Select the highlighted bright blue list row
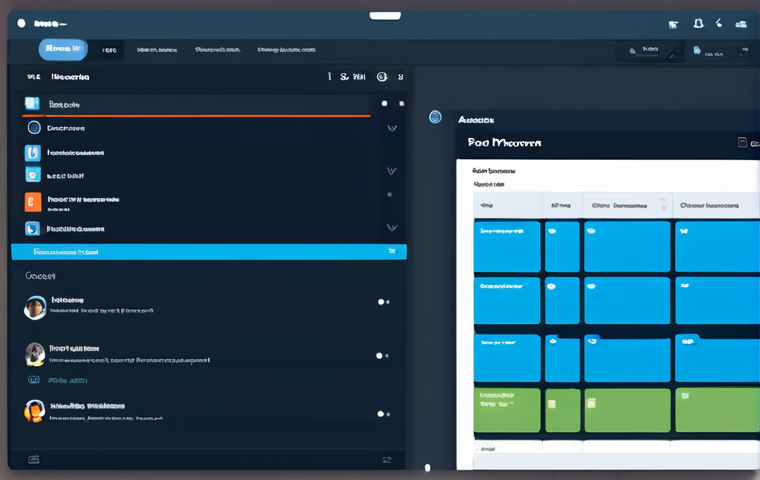The image size is (760, 480). [x=209, y=252]
